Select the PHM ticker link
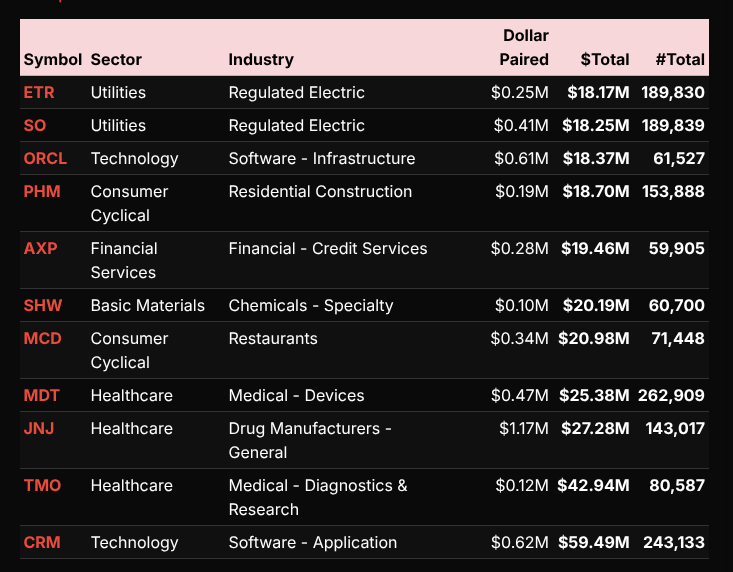Screen dimensions: 733x572 click(x=42, y=192)
